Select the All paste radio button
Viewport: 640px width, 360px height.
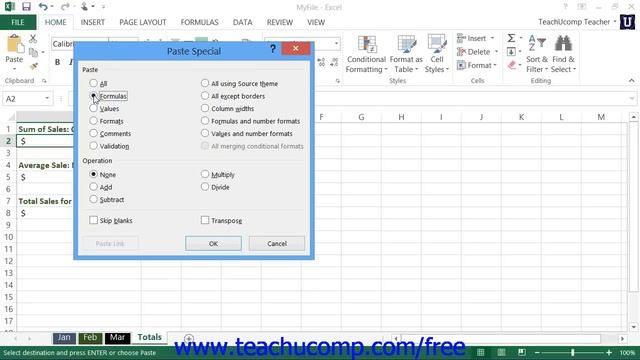click(93, 83)
